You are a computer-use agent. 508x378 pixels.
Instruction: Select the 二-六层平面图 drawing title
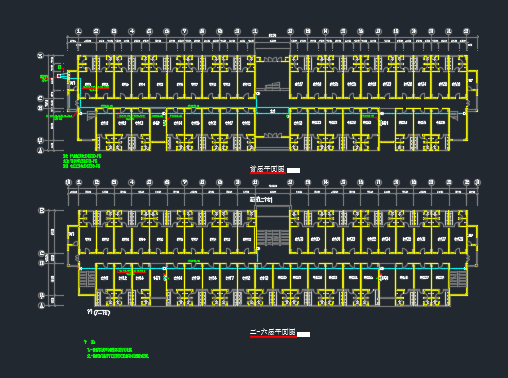(x=273, y=332)
